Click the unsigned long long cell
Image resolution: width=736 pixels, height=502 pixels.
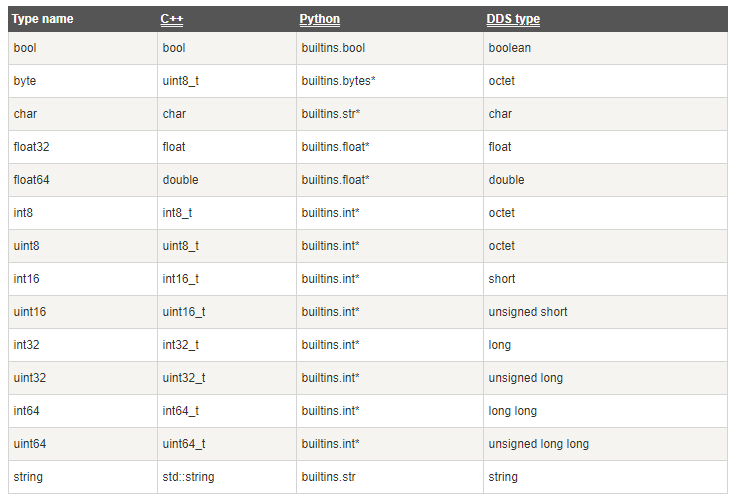point(538,444)
